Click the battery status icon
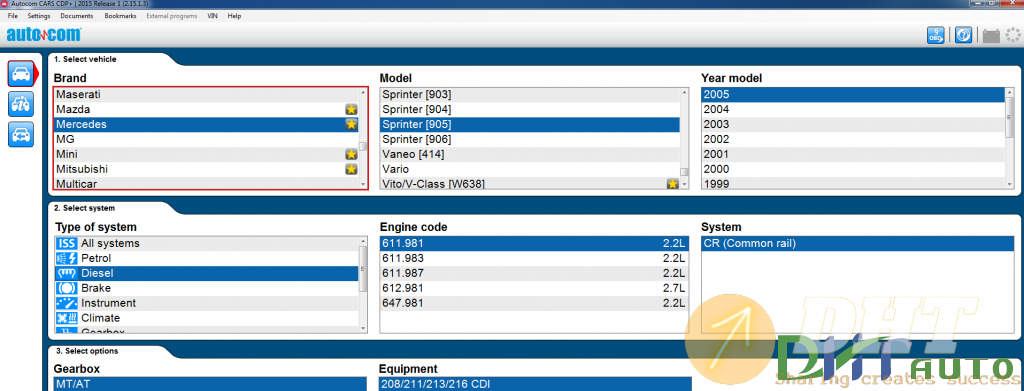 click(991, 36)
